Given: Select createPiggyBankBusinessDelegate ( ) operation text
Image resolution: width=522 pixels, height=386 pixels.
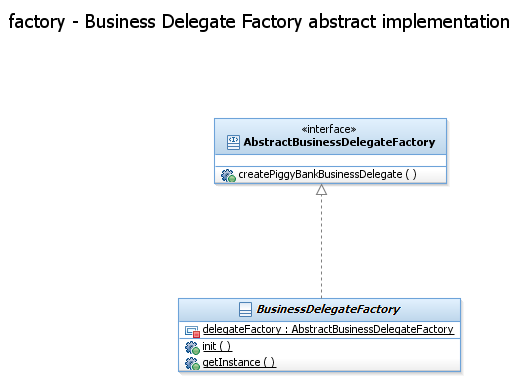Looking at the screenshot, I should (327, 174).
